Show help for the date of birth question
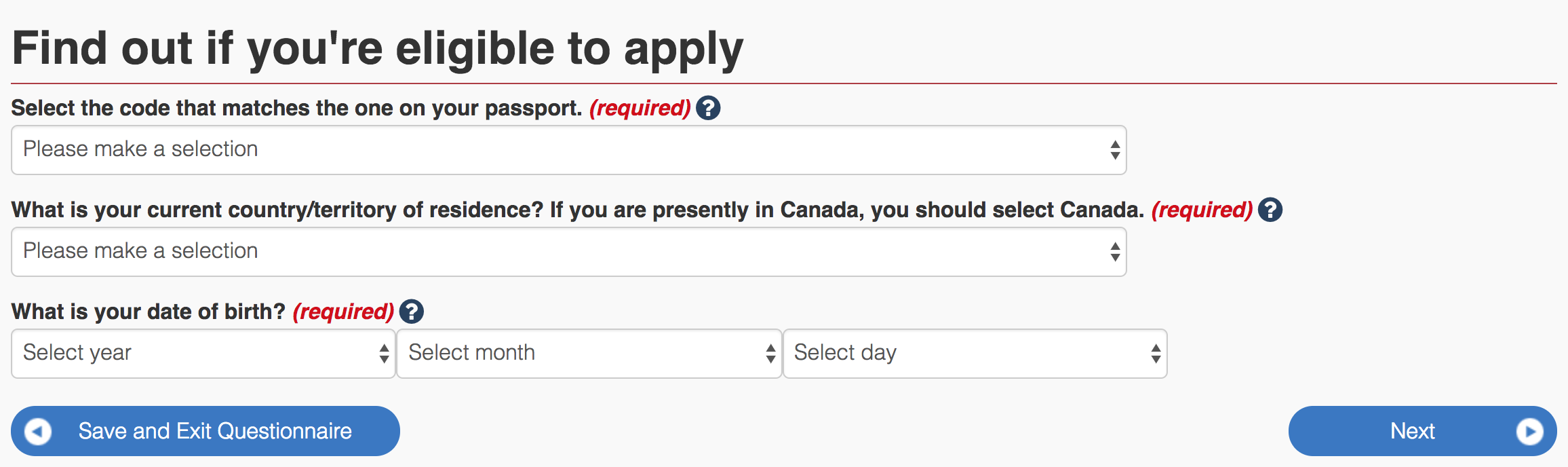This screenshot has width=1568, height=467. click(411, 312)
